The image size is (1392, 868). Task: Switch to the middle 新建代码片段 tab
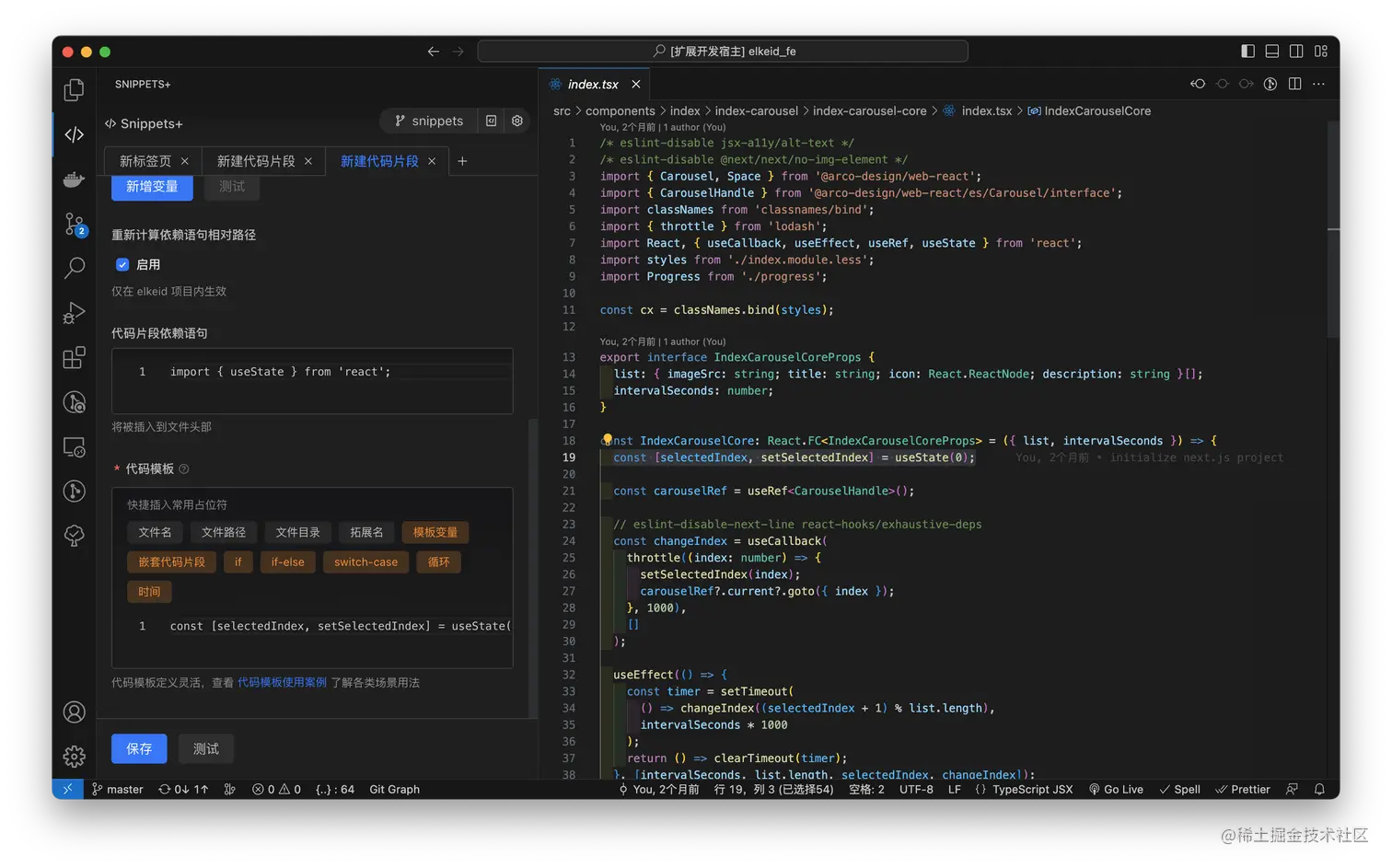tap(256, 161)
